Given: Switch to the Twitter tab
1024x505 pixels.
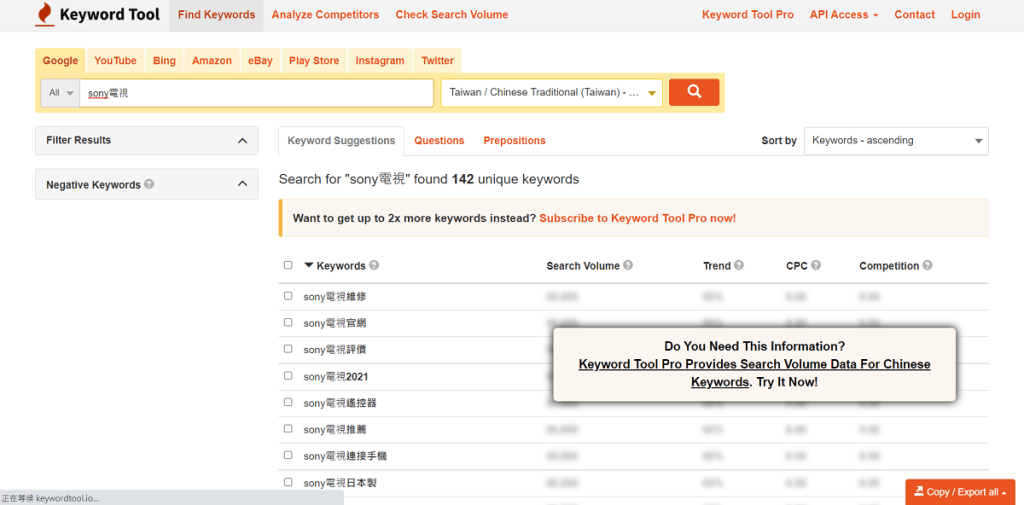Looking at the screenshot, I should pos(438,61).
